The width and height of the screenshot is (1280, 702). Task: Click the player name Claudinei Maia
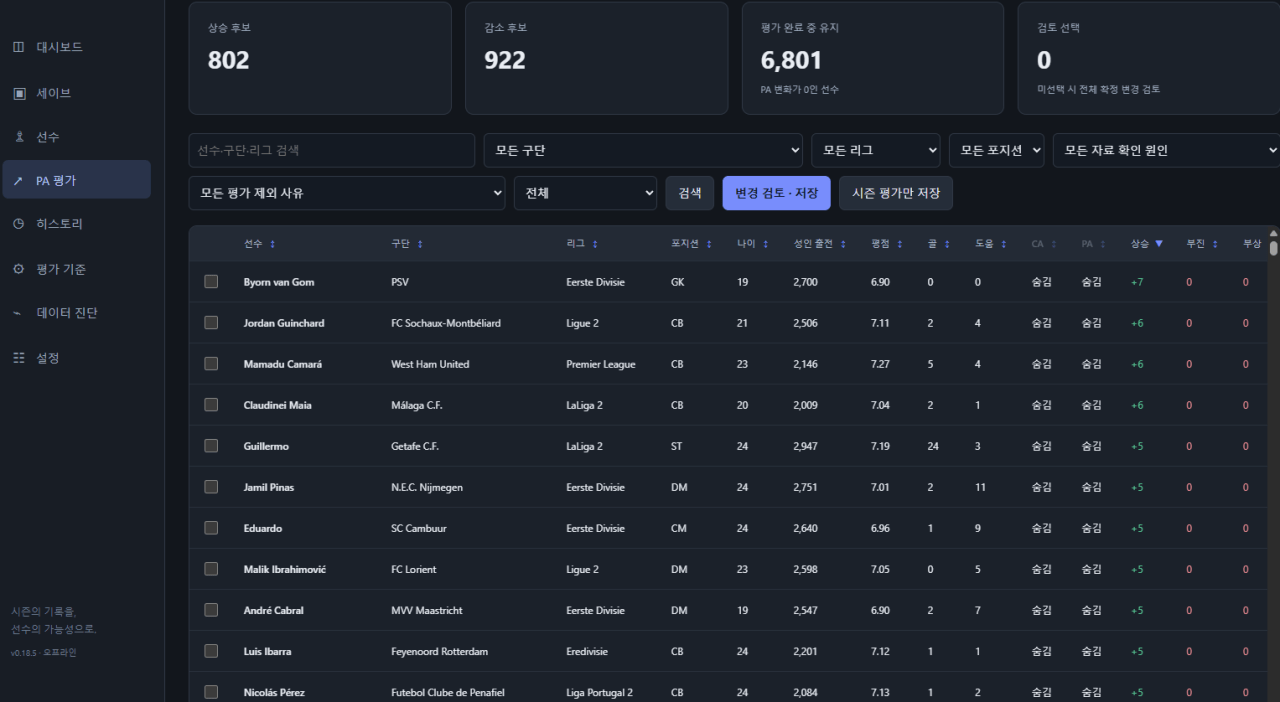click(x=278, y=405)
